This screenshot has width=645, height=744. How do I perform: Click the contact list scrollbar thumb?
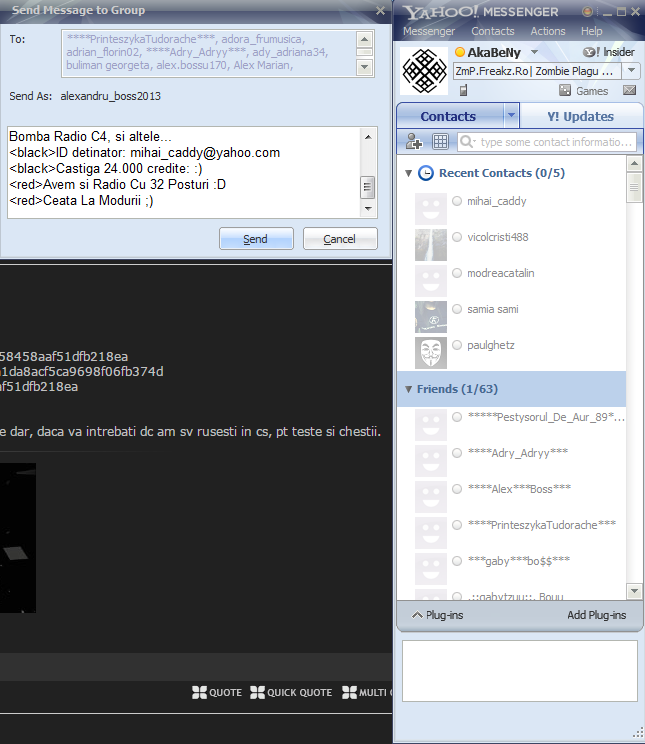(635, 188)
